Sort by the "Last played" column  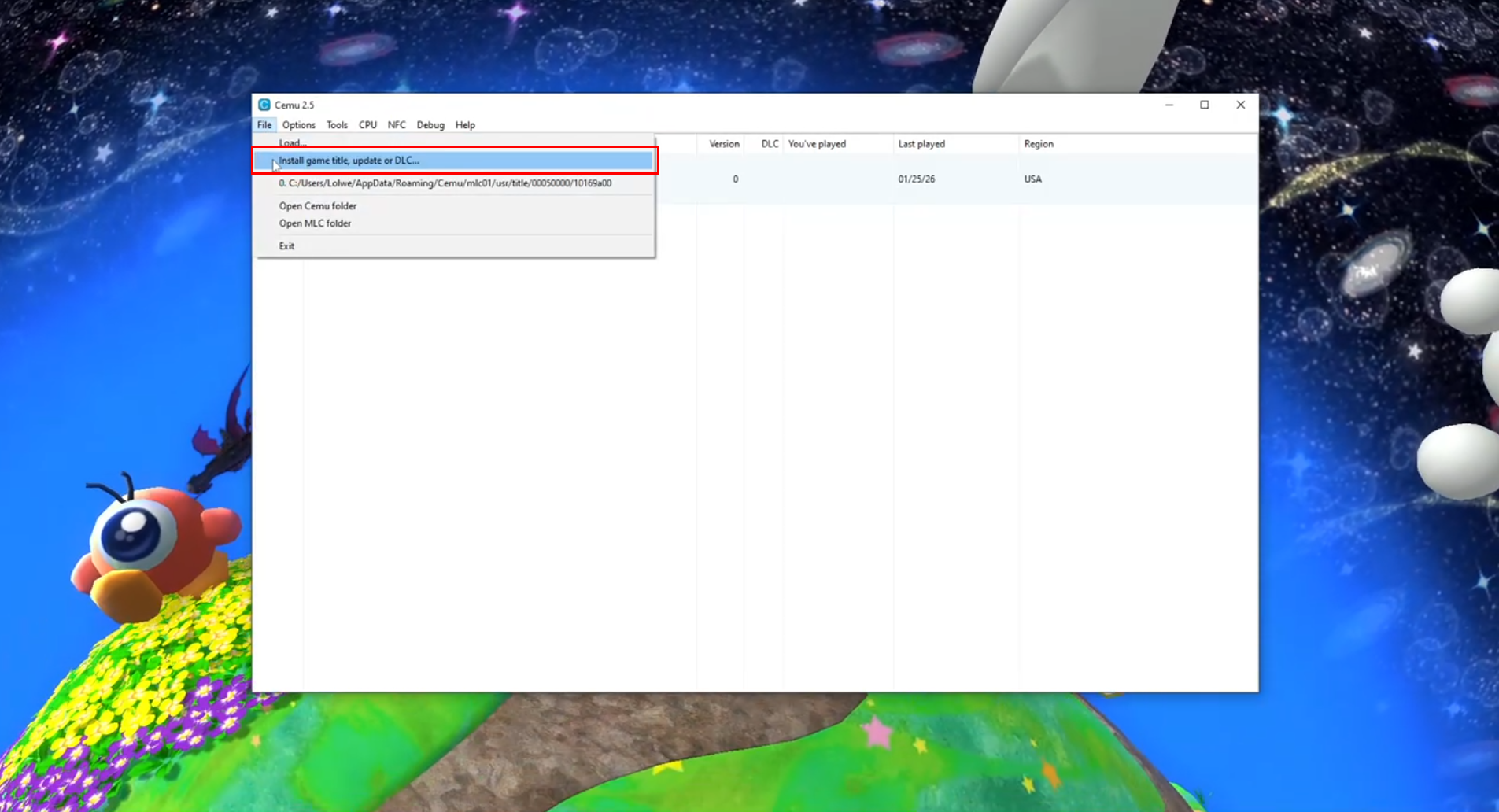coord(921,143)
